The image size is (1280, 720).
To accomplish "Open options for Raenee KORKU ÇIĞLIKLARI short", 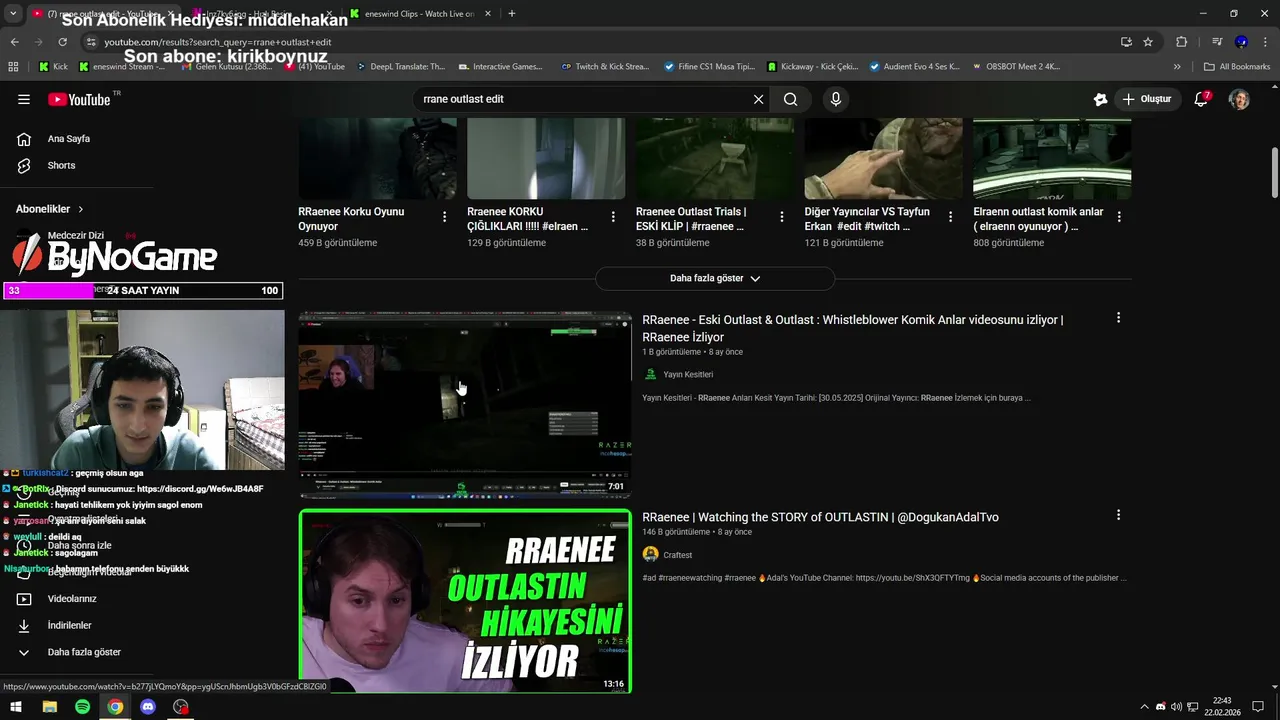I will [x=613, y=217].
